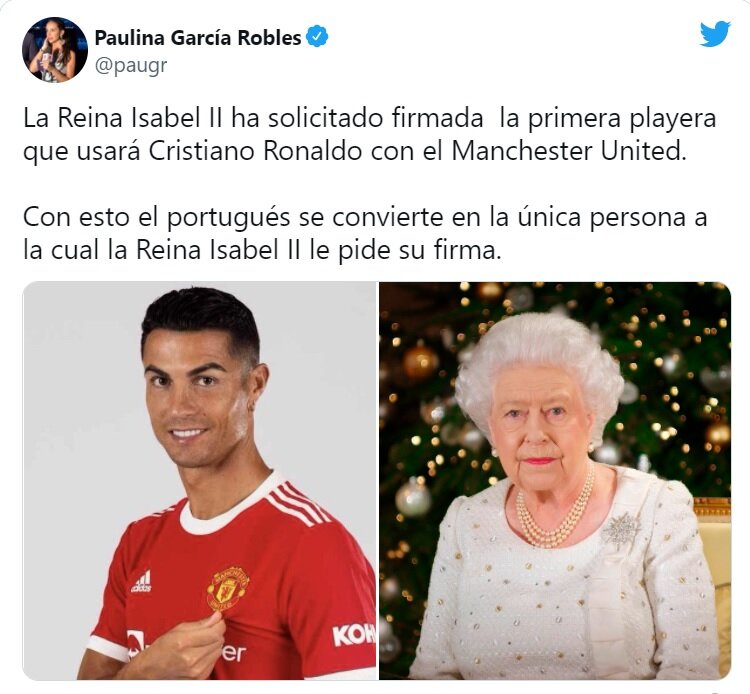Open the Twitter bird logo
Viewport: 750px width, 694px height.
(715, 33)
